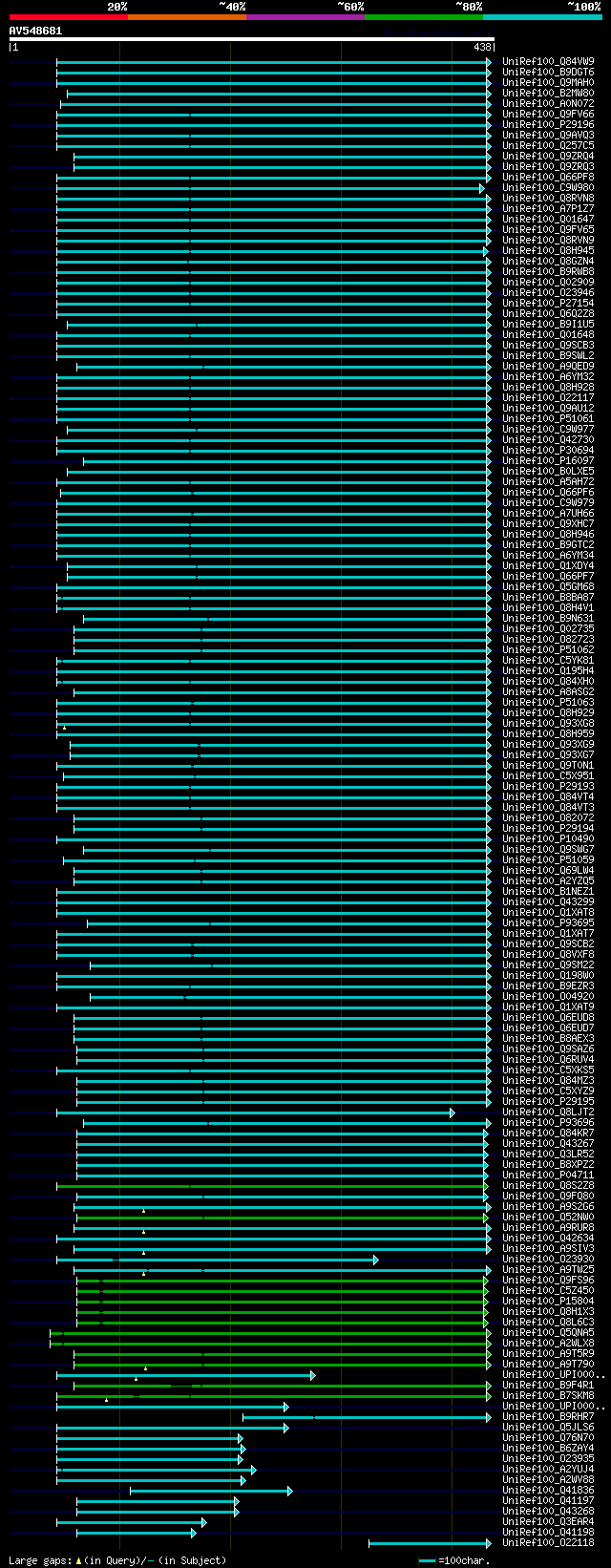The image size is (611, 1568).
Task: Click the Large gaps legend text
Action: (x=117, y=1561)
